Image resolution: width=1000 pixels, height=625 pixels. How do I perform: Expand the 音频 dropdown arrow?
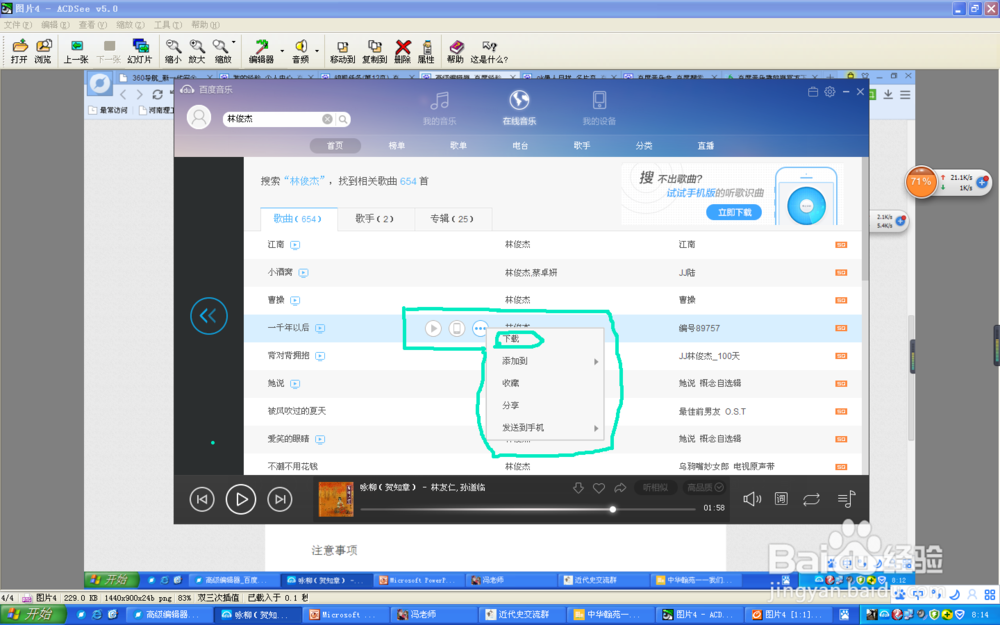(317, 50)
